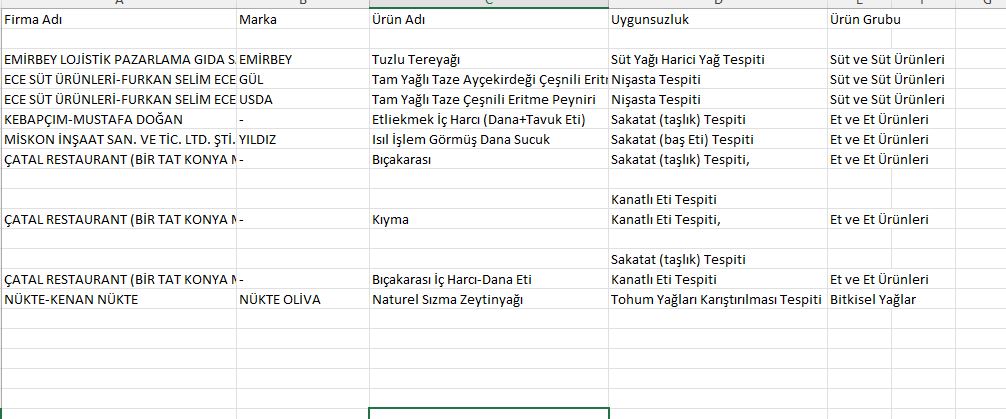Click 'Sakatat (taşlık) Tespiti' in KEBAPÇIM row
Viewport: 1006px width, 419px height.
coord(718,119)
